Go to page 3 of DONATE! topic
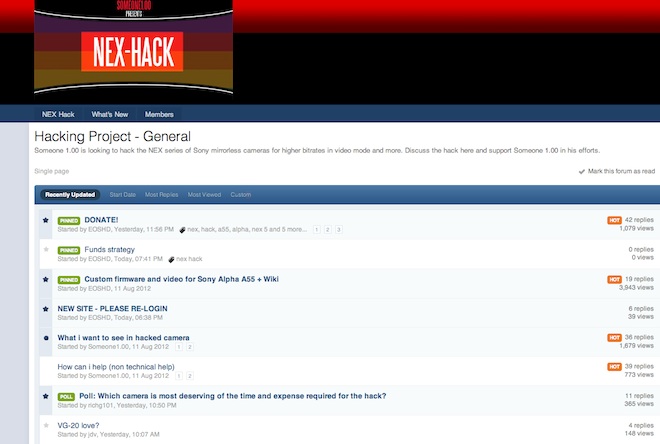The height and width of the screenshot is (444, 660). [x=338, y=229]
